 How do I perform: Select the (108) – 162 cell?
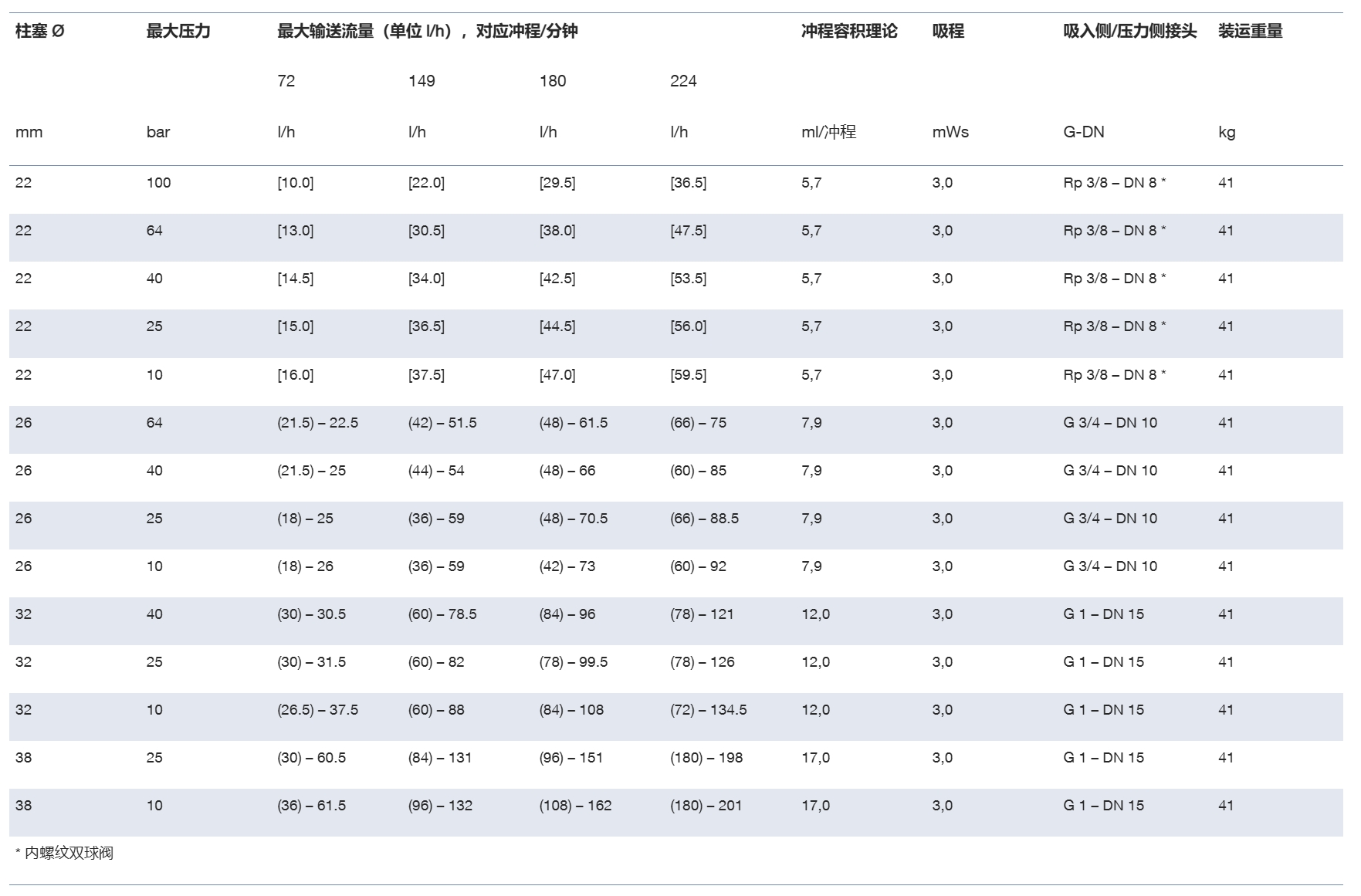575,806
